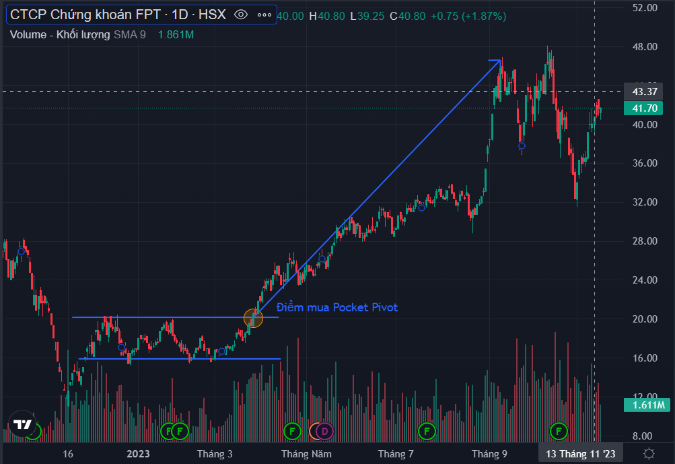The width and height of the screenshot is (675, 464).
Task: Click the CTCP Chứng khoán FPT symbol title
Action: point(118,15)
